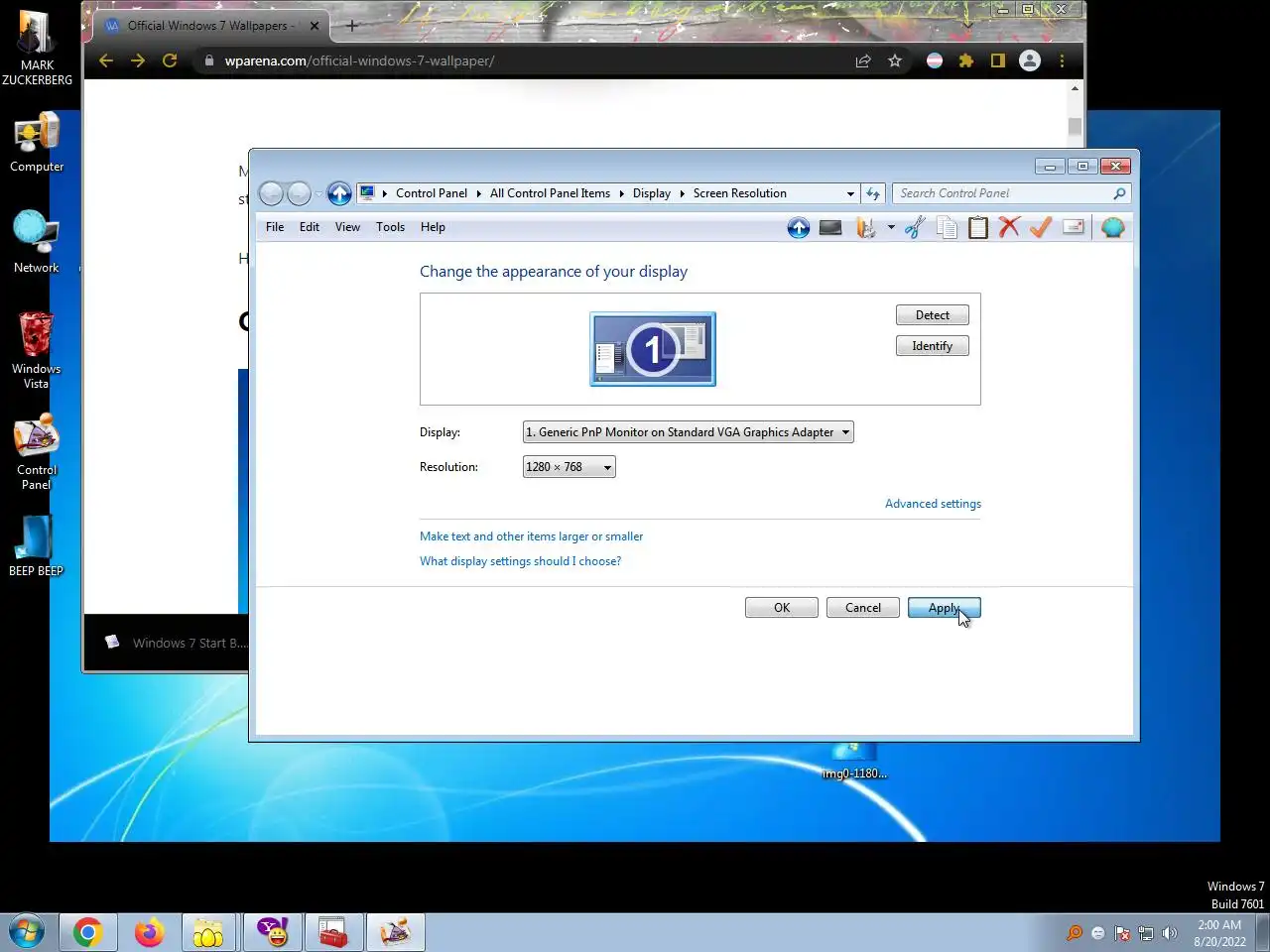Click the scissors Cut toolbar icon
This screenshot has width=1270, height=952.
point(915,228)
